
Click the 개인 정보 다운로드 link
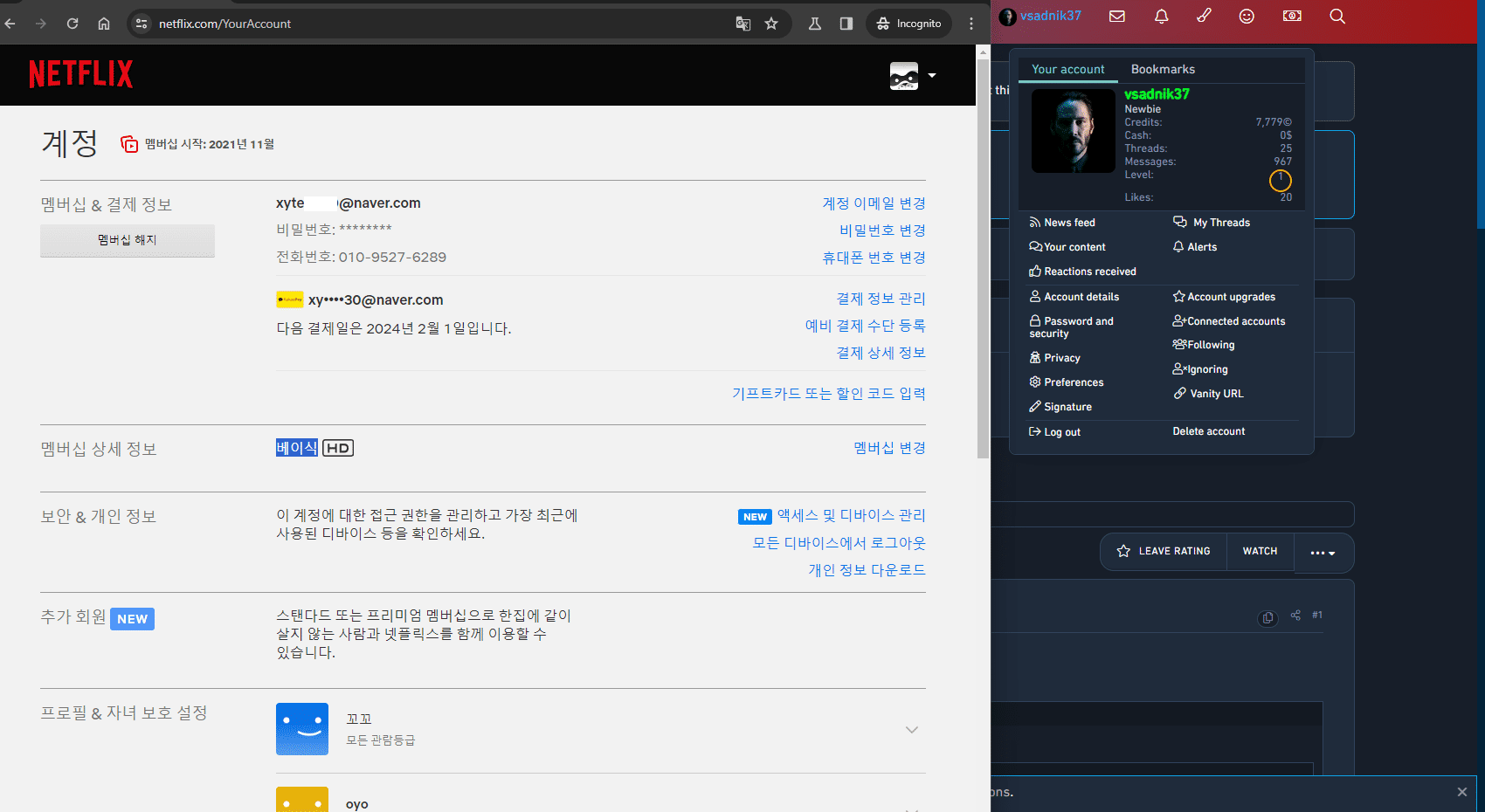(867, 570)
